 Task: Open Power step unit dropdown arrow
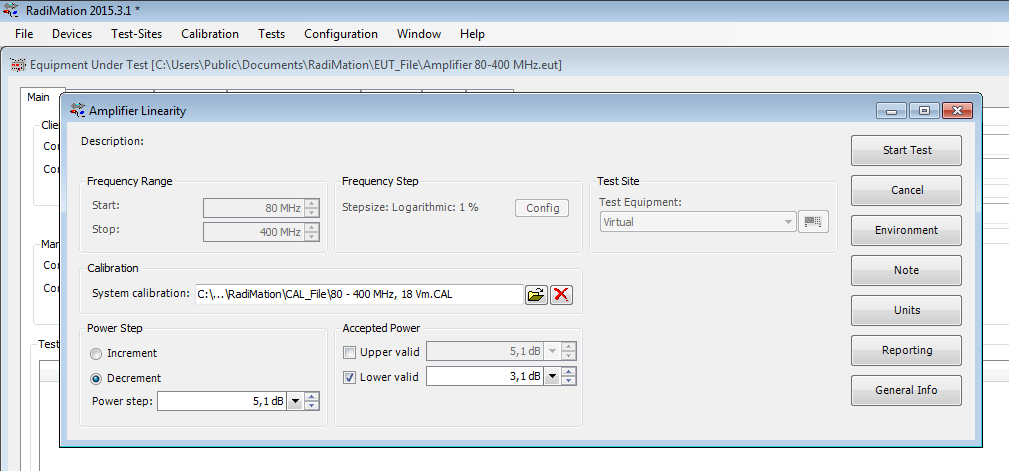[295, 402]
